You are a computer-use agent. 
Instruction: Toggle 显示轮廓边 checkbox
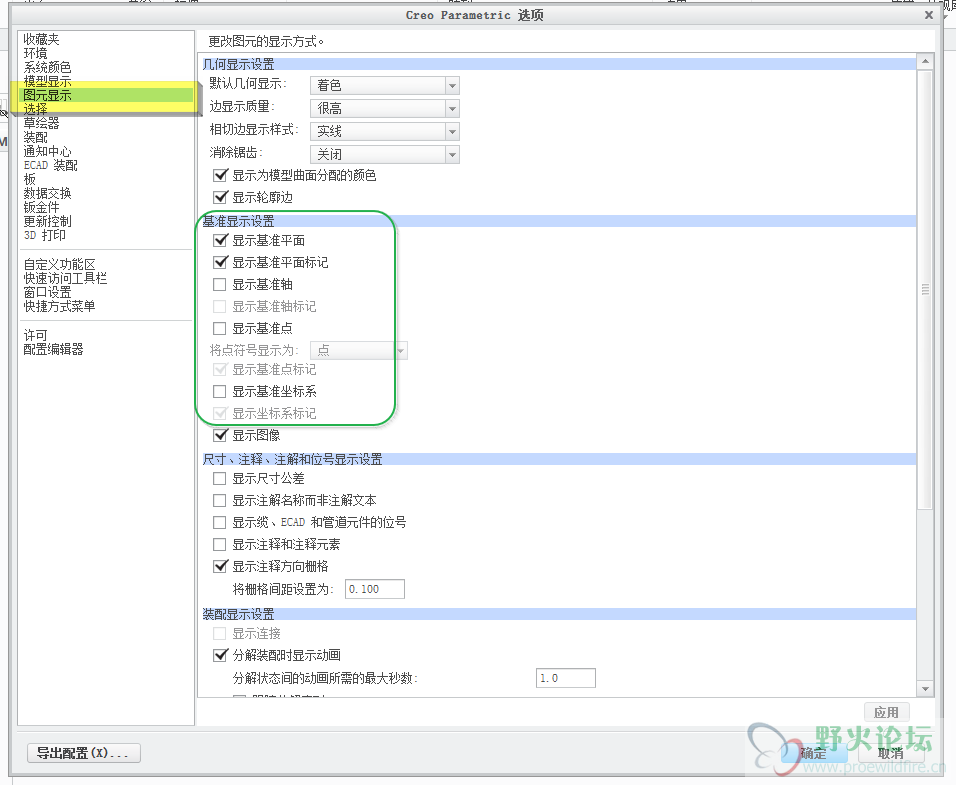click(220, 197)
